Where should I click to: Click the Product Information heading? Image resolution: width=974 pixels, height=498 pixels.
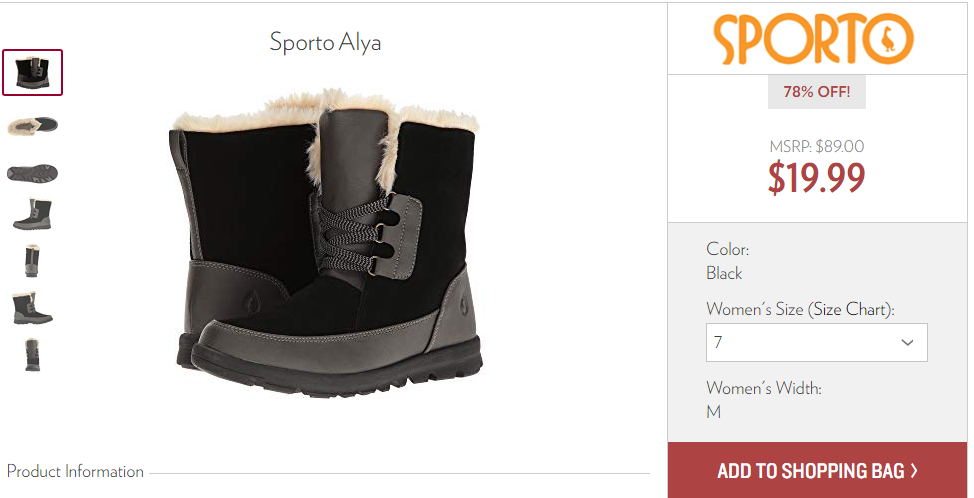click(75, 471)
